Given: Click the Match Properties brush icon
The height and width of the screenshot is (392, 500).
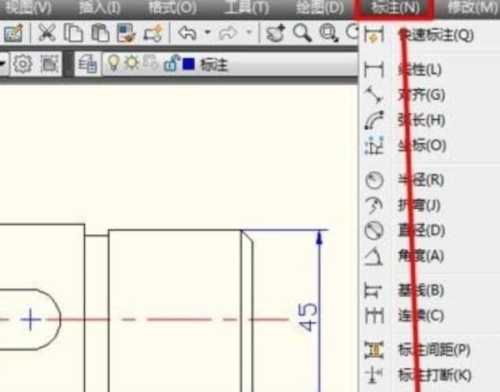Looking at the screenshot, I should 126,33.
